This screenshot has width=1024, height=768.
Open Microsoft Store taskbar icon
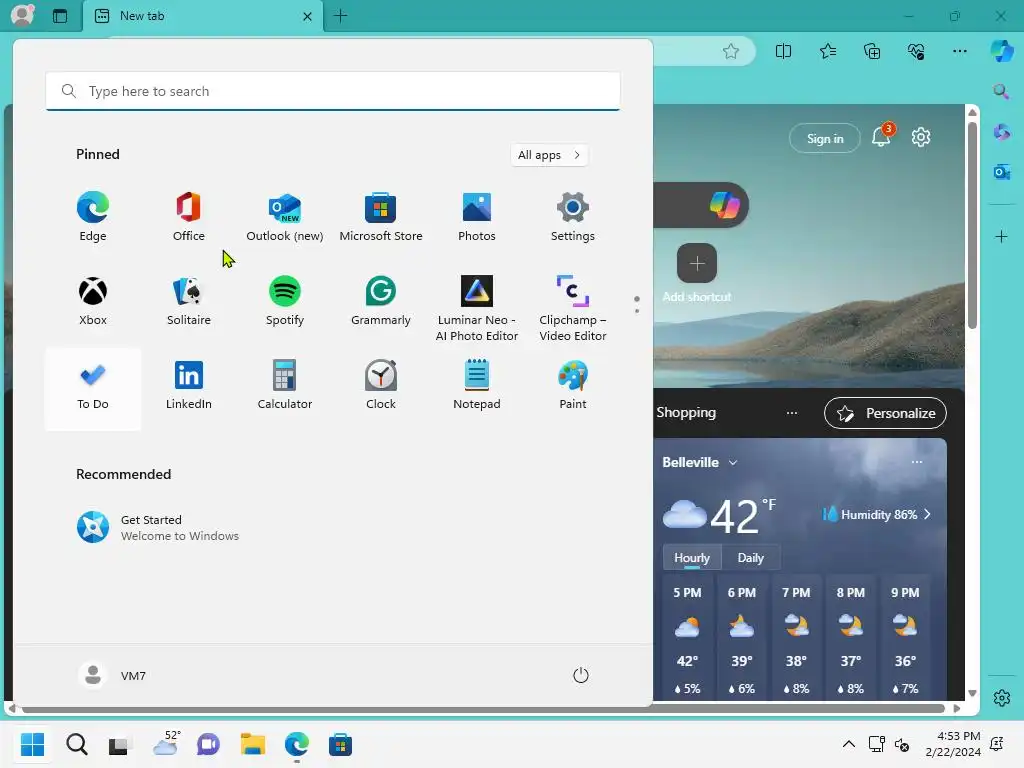pos(340,744)
